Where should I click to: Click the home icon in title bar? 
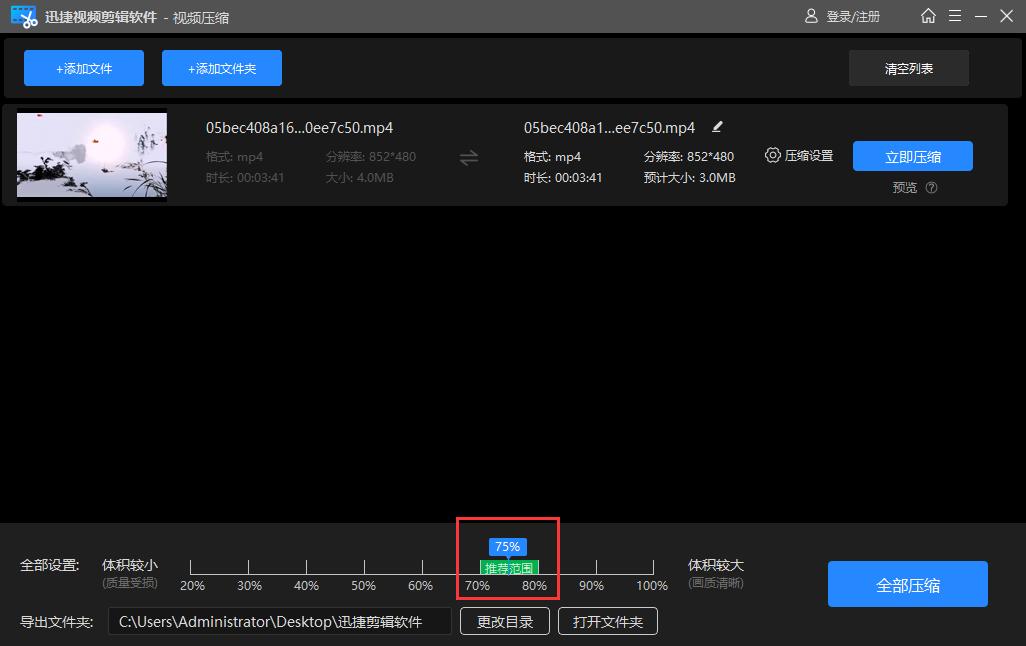point(929,16)
